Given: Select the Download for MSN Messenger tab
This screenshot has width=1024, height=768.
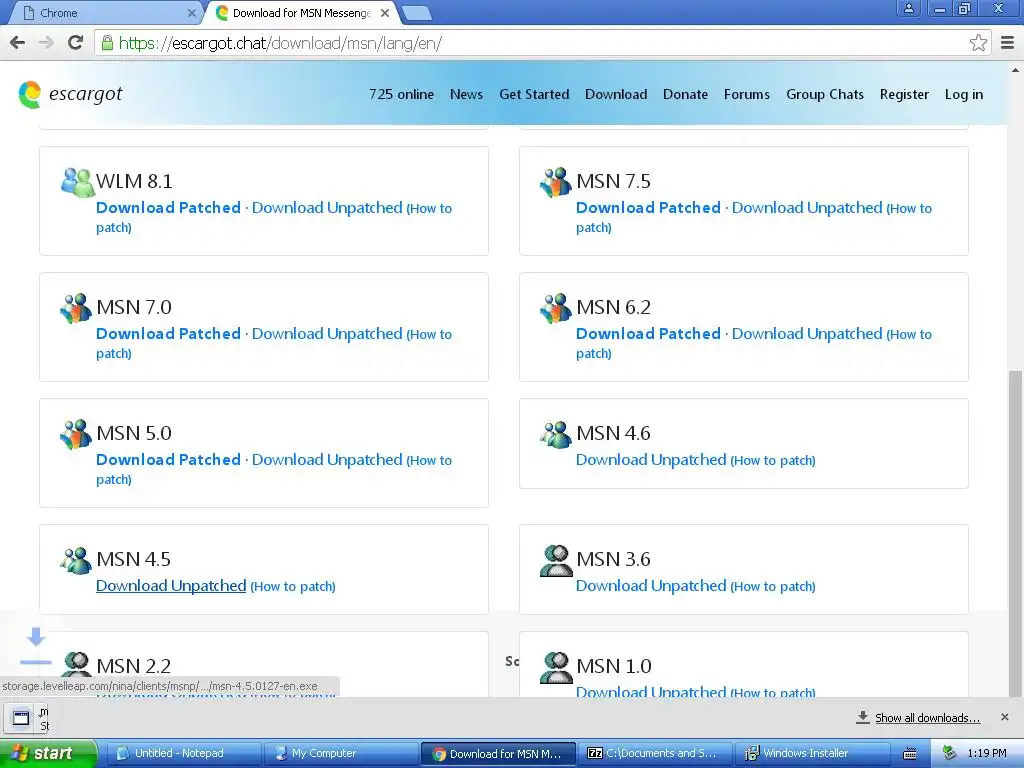Looking at the screenshot, I should 300,13.
